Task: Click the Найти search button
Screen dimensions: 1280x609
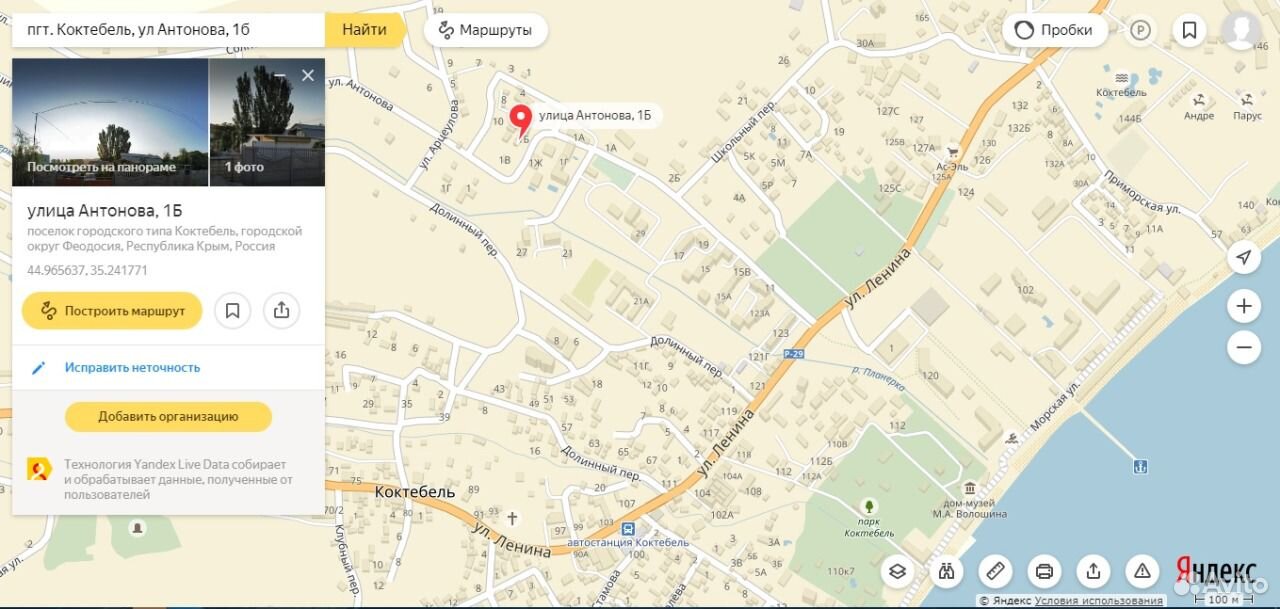Action: (x=365, y=30)
